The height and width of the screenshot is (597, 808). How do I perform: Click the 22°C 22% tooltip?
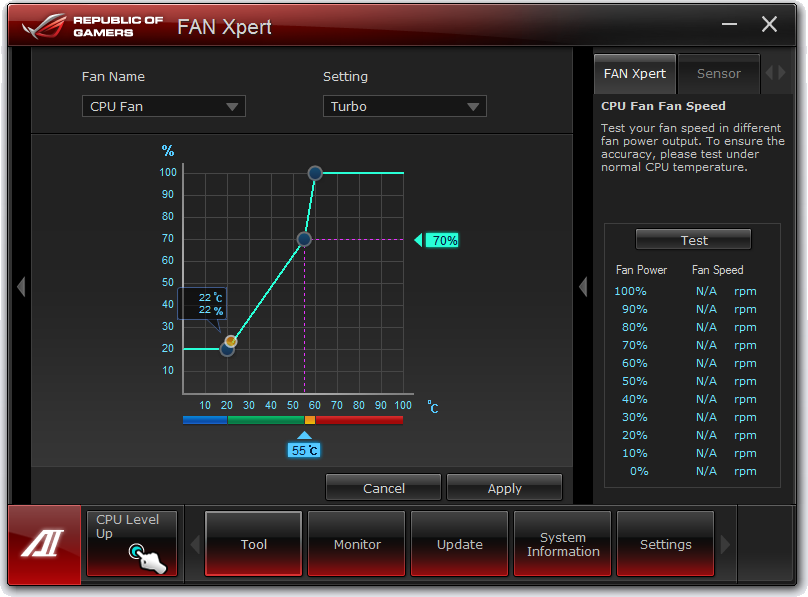click(202, 304)
